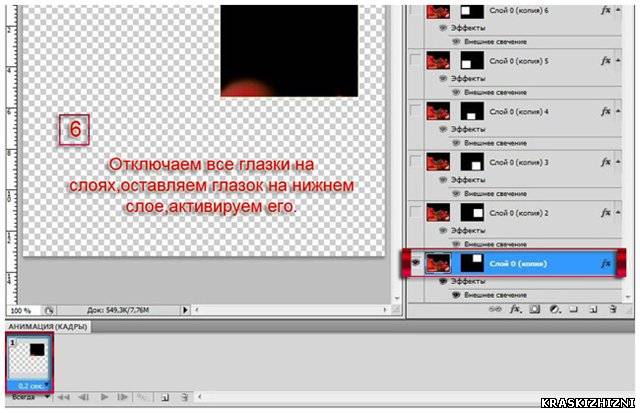Select layer name Слой 0 (копия) 5
This screenshot has width=640, height=413.
point(518,61)
